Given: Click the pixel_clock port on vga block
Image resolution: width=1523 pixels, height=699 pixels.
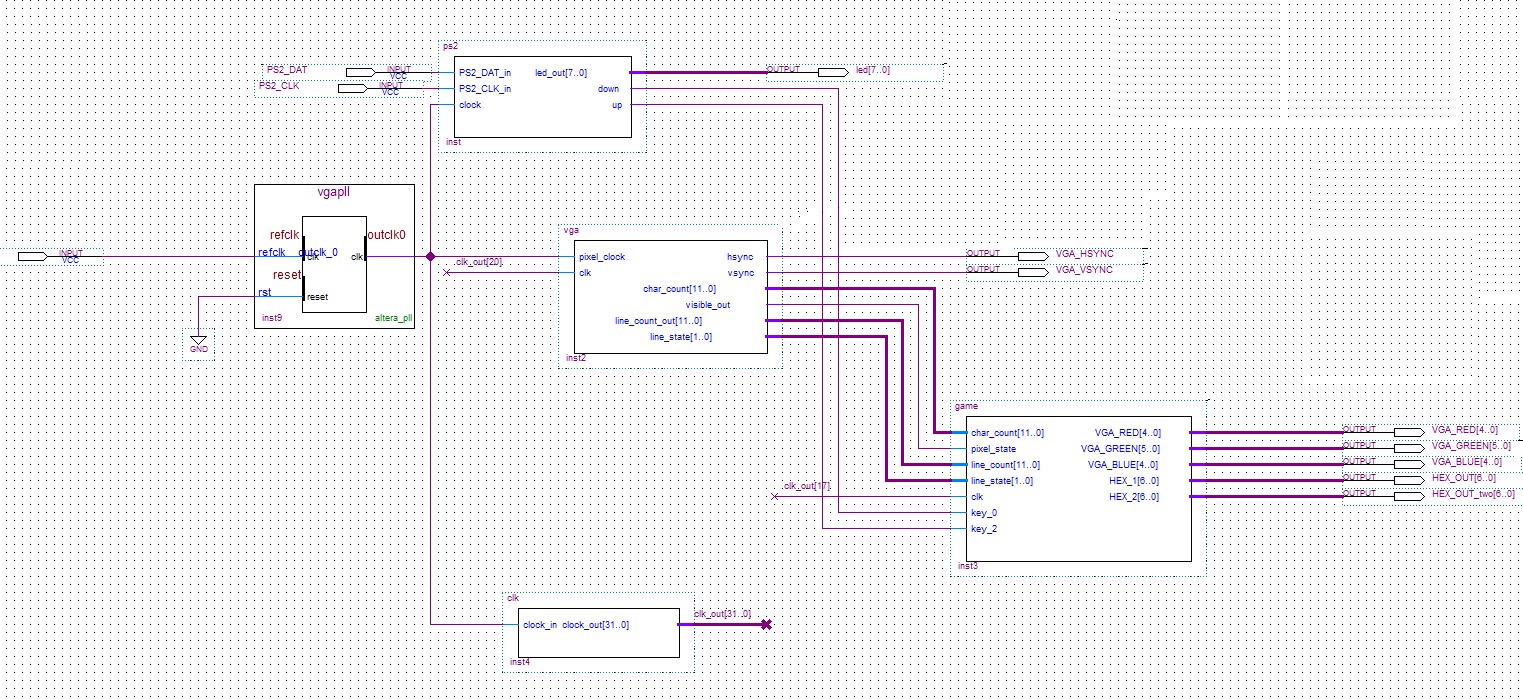Looking at the screenshot, I should [602, 257].
